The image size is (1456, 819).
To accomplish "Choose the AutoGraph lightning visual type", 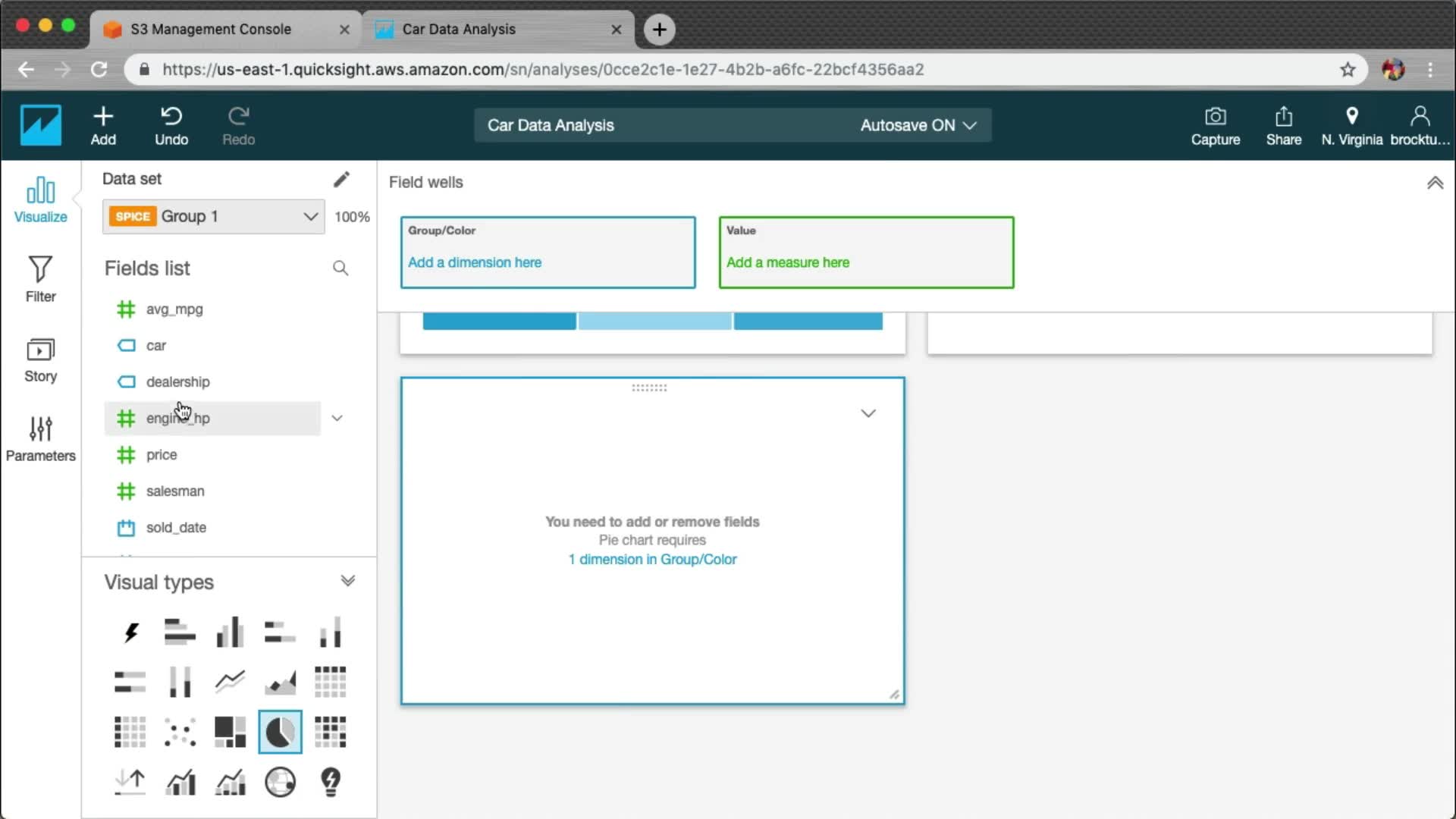I will point(130,632).
